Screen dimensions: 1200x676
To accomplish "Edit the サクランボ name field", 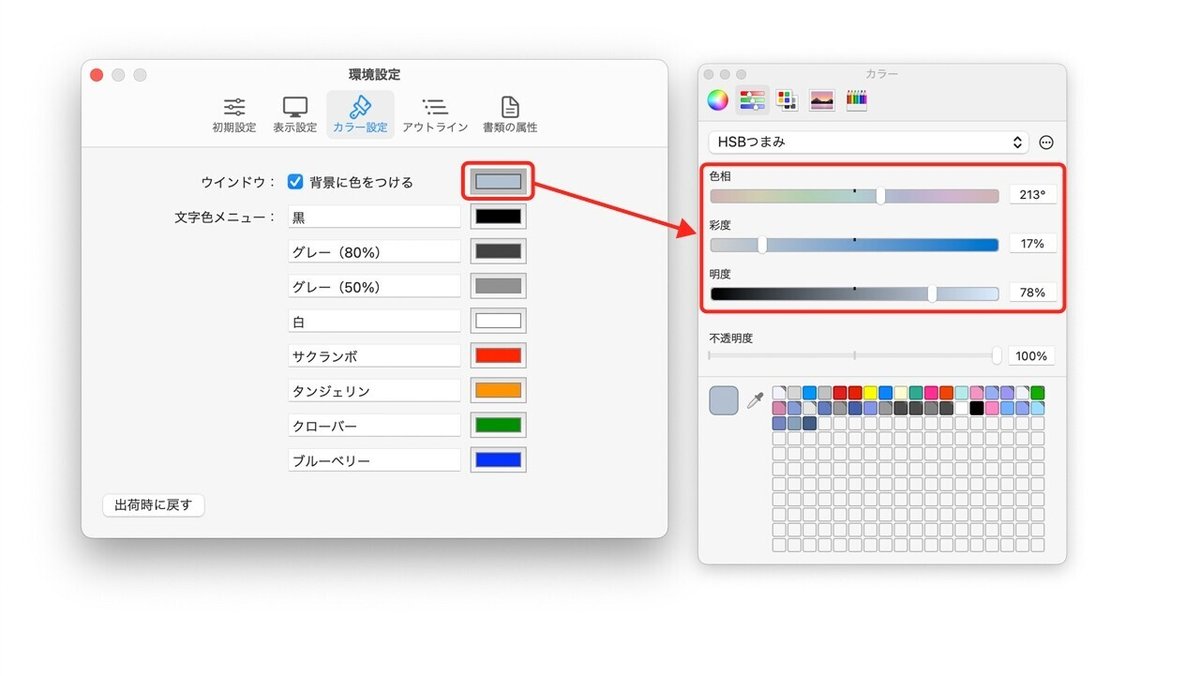I will click(375, 356).
